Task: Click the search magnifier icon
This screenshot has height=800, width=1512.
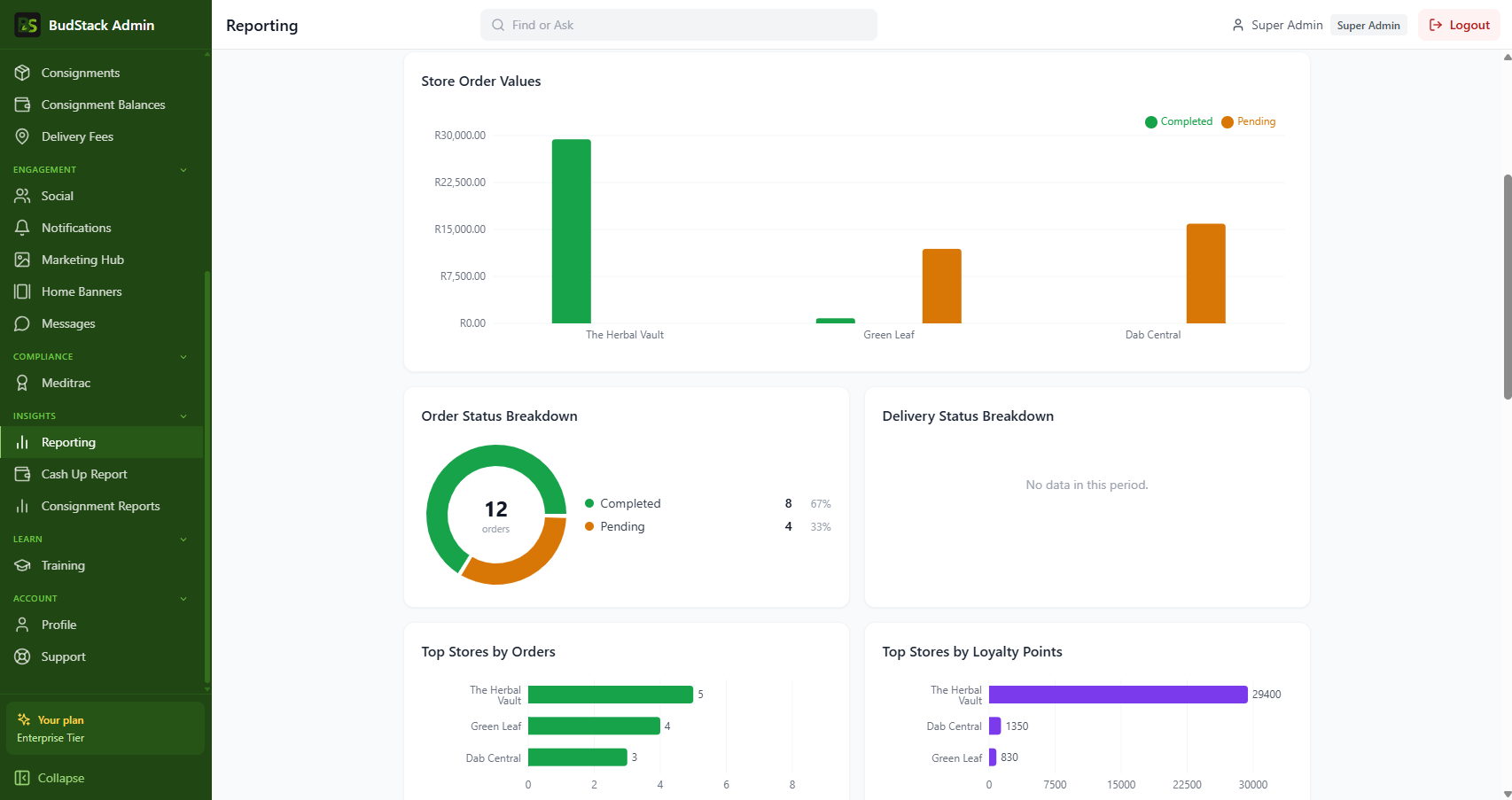Action: click(498, 25)
